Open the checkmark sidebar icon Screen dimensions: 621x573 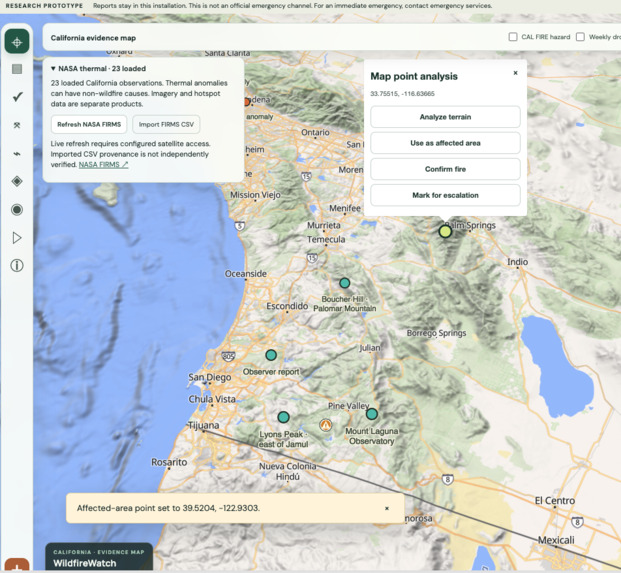click(x=17, y=97)
